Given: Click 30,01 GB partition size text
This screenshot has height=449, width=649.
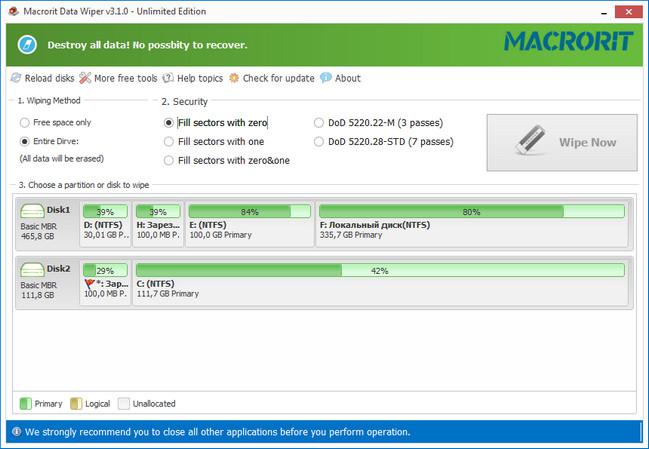Looking at the screenshot, I should click(107, 235).
